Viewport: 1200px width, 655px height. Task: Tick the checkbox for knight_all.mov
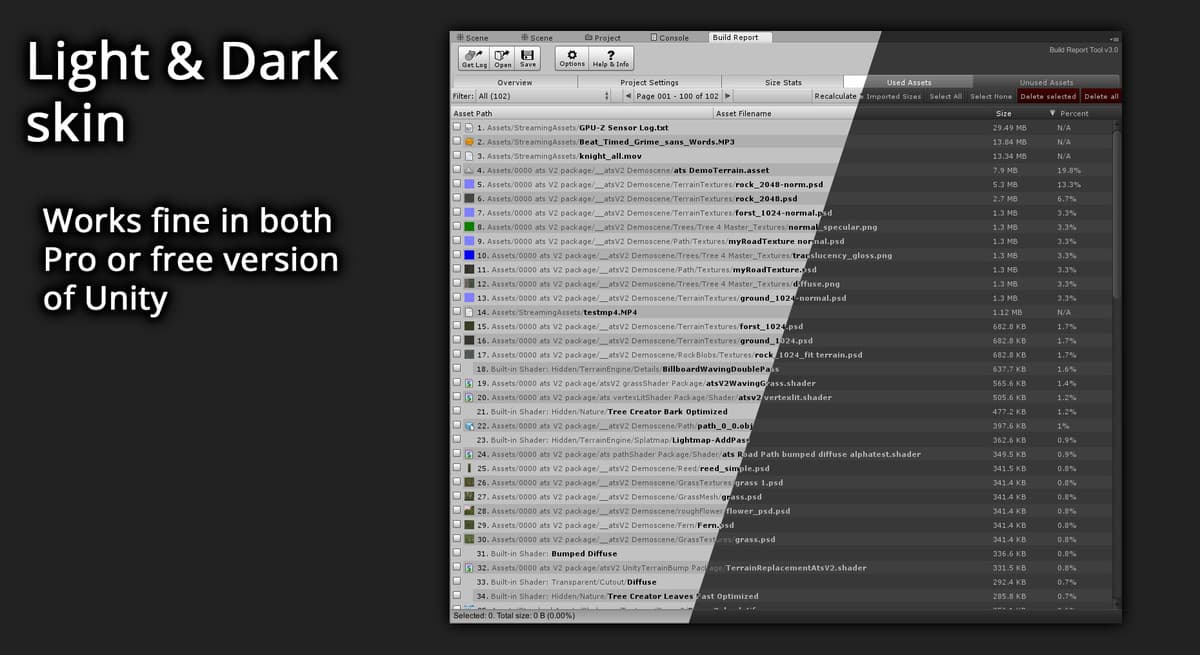click(457, 156)
